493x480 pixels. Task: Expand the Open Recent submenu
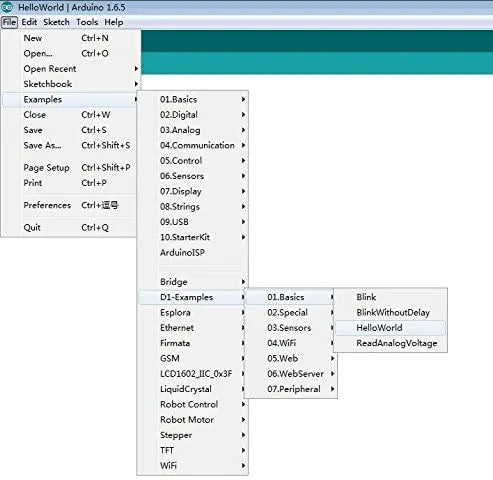pos(70,69)
